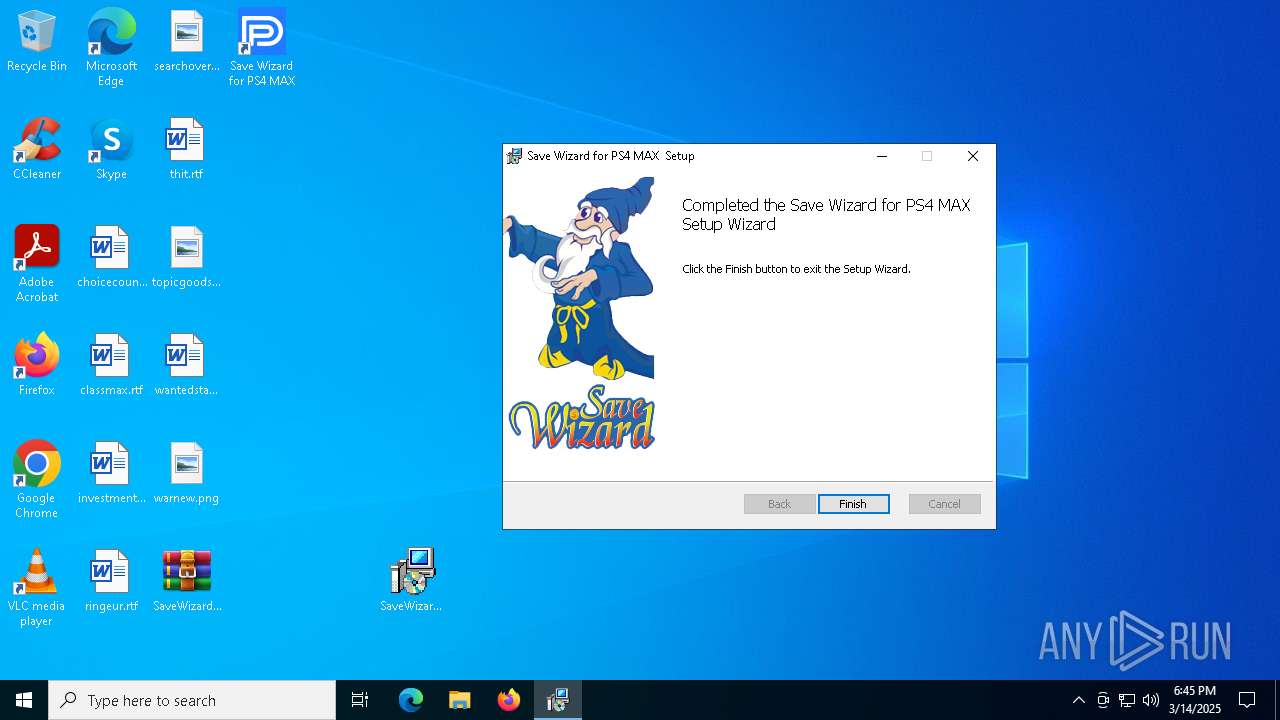
Task: Click the installer taskbar button
Action: [558, 700]
